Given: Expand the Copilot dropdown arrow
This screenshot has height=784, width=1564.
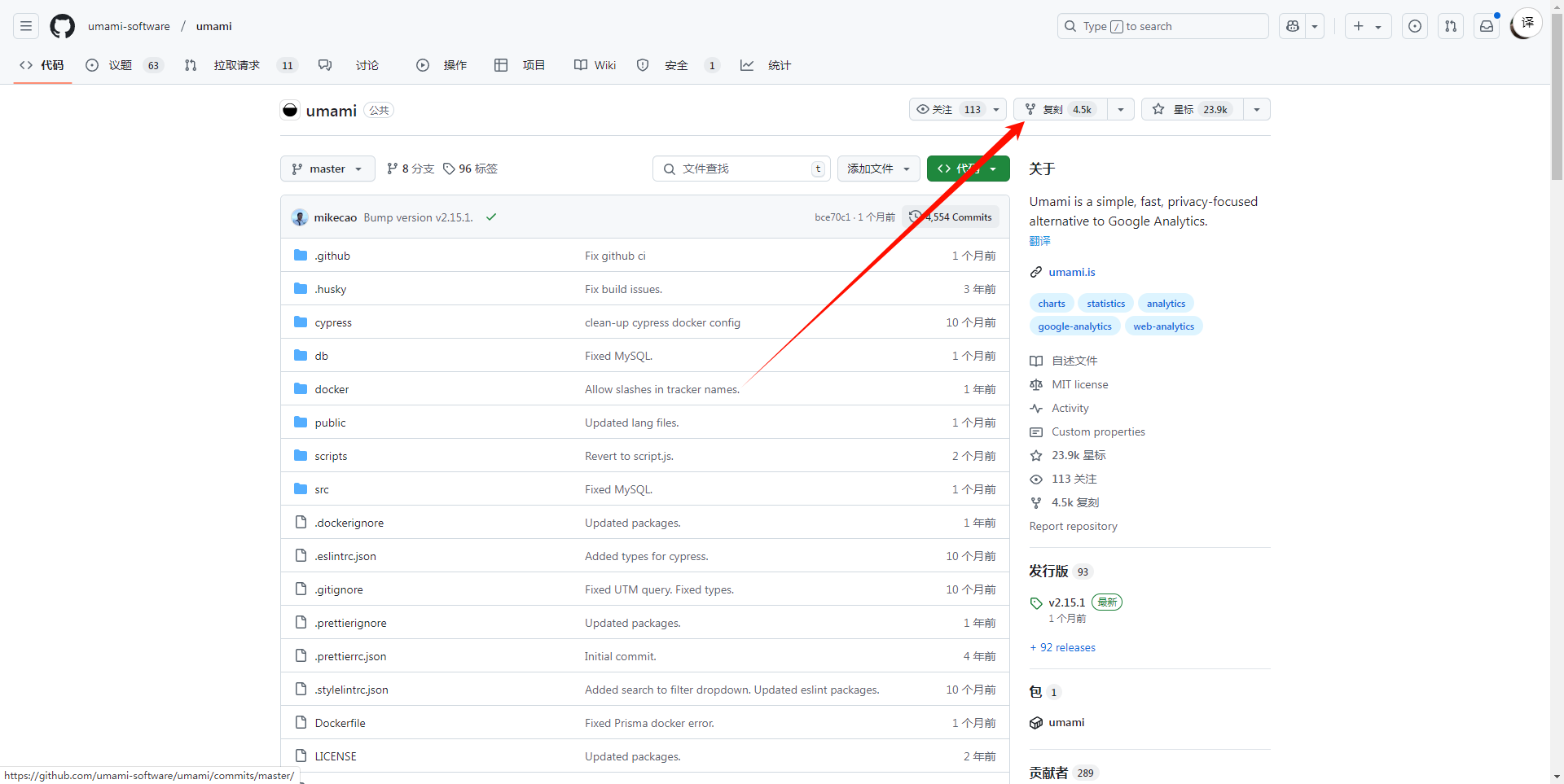Looking at the screenshot, I should [x=1315, y=26].
